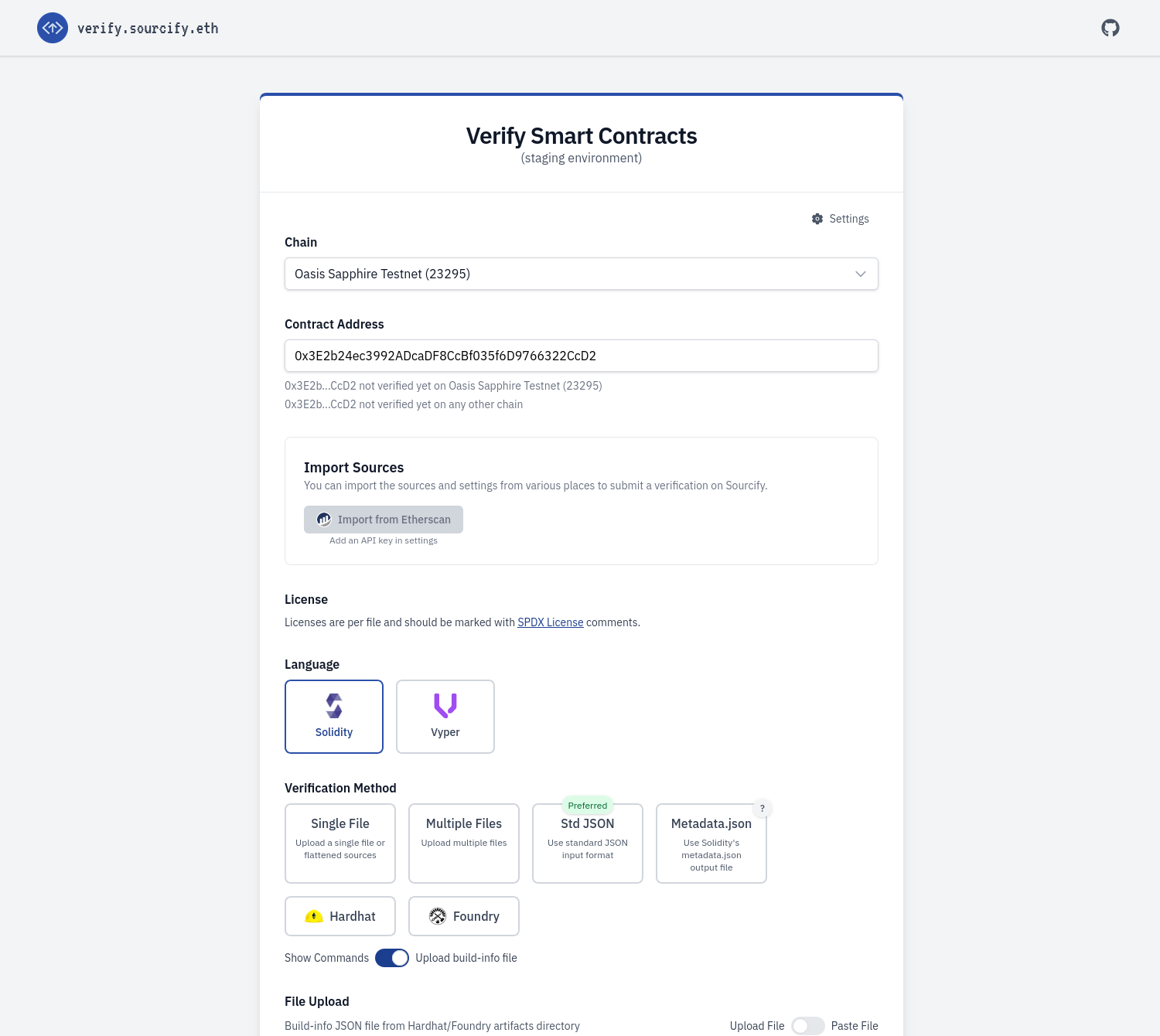Viewport: 1160px width, 1036px height.
Task: Select the Vyper language icon
Action: [445, 705]
